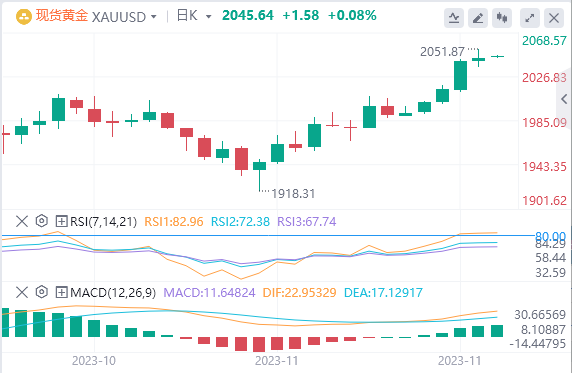572x373 pixels.
Task: Expand the RSI panel with plus box
Action: tap(61, 221)
